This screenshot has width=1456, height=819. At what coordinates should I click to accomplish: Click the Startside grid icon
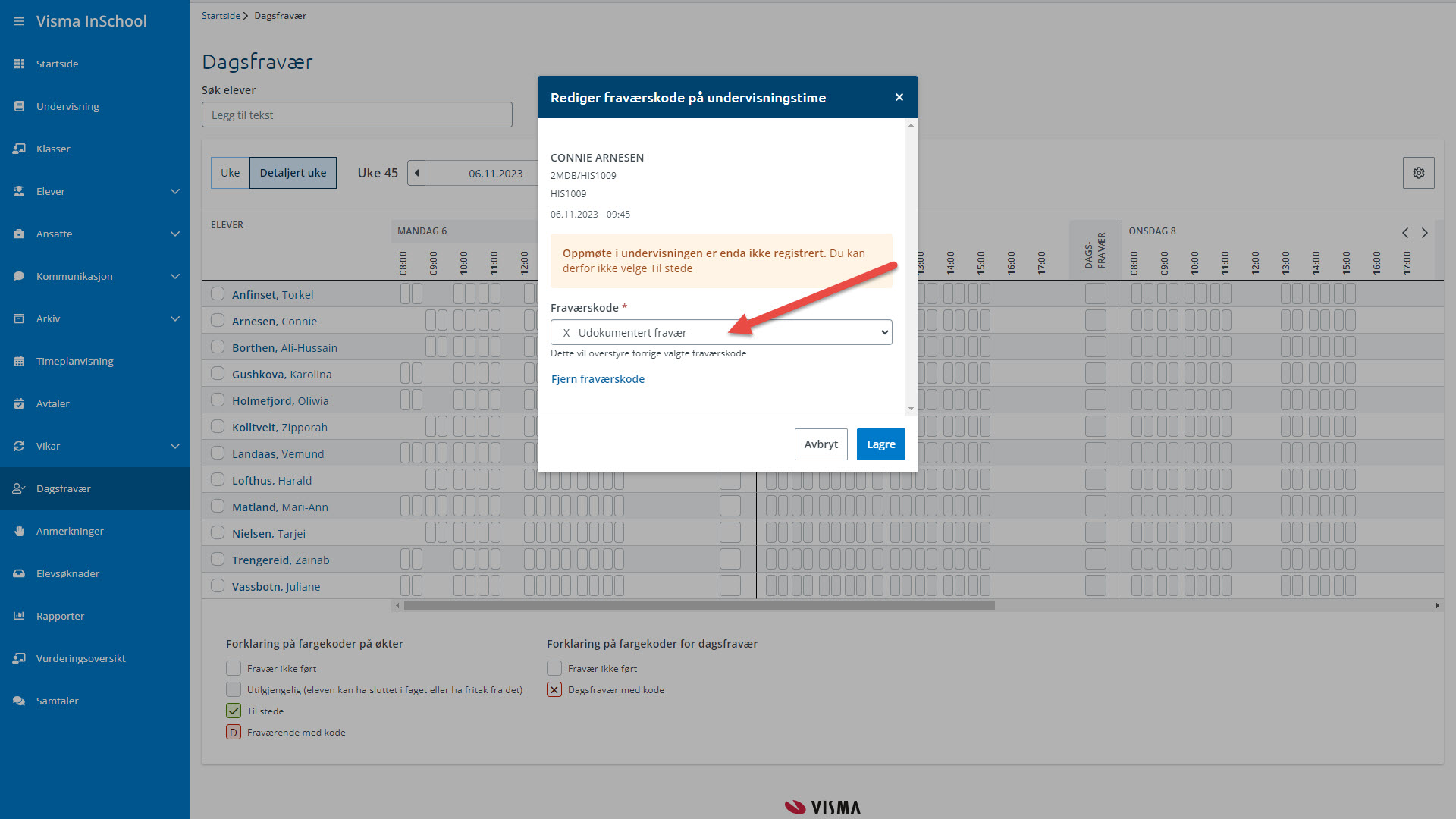pos(19,64)
